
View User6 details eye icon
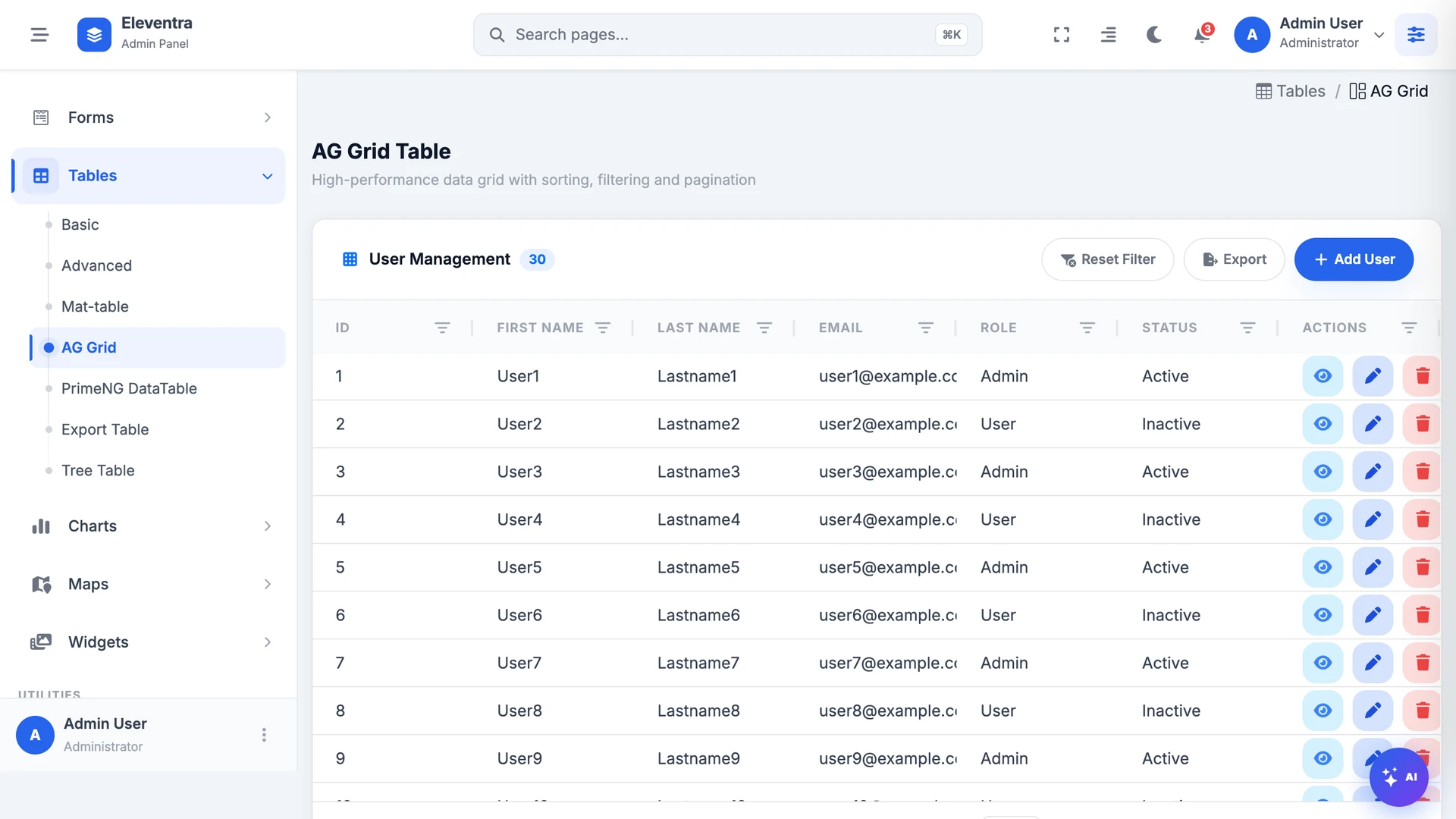tap(1323, 615)
